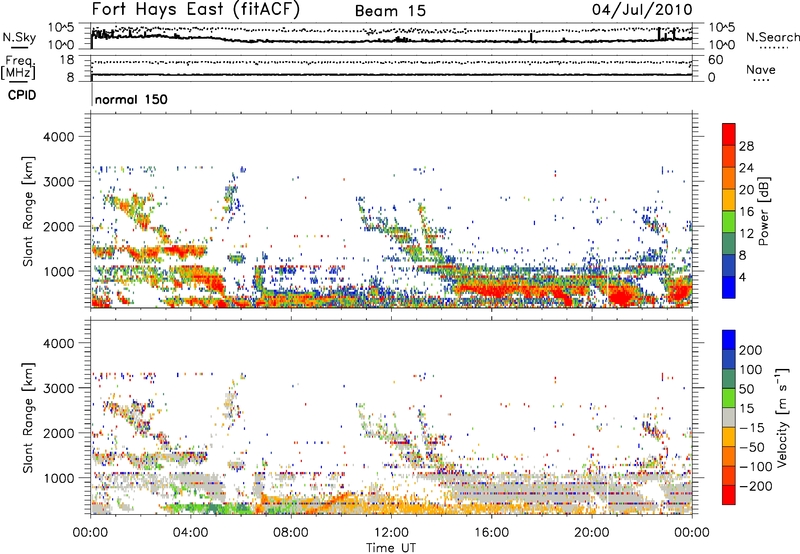Click the 'Time UT' axis label
This screenshot has width=800, height=554.
coord(391,547)
